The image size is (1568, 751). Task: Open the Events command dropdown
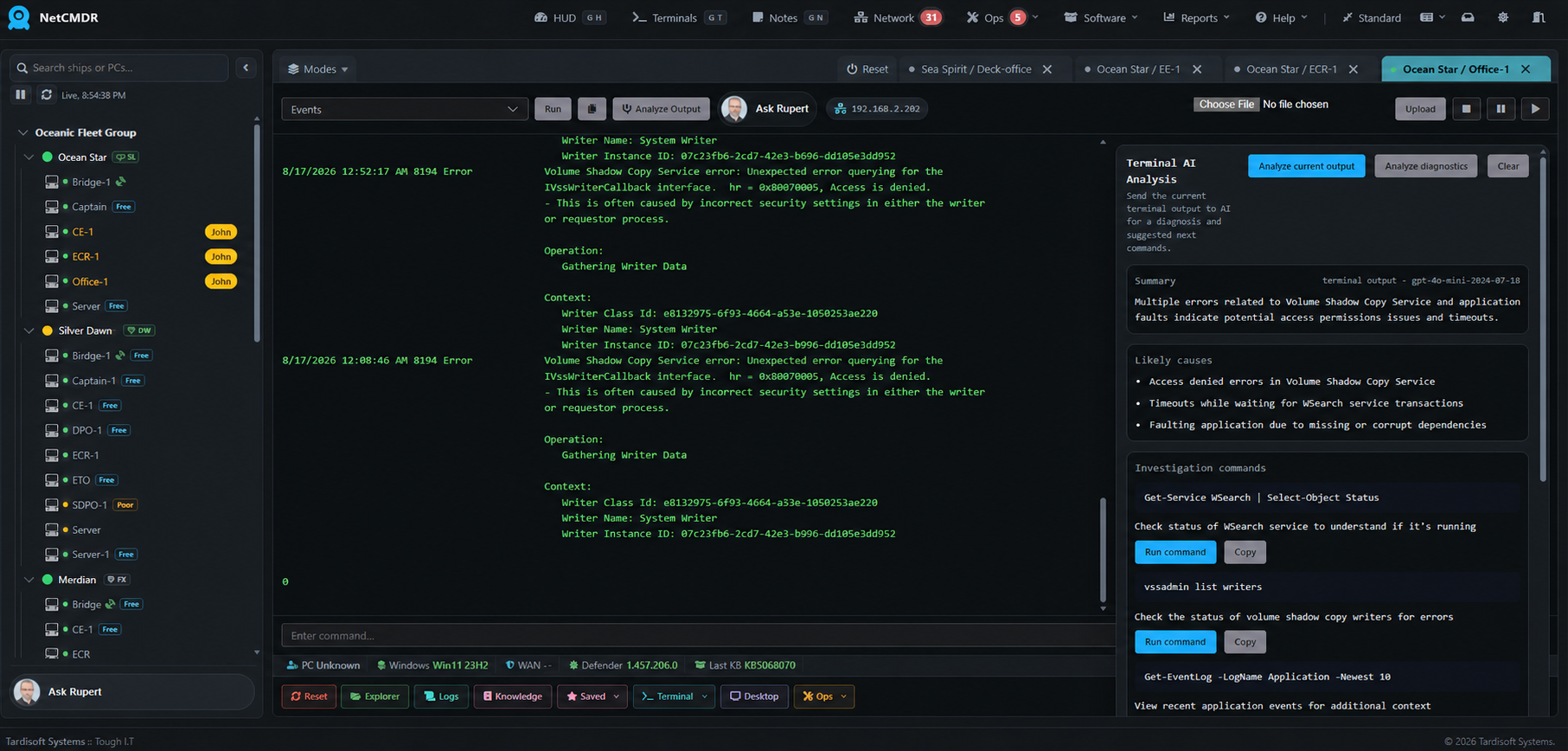point(404,109)
